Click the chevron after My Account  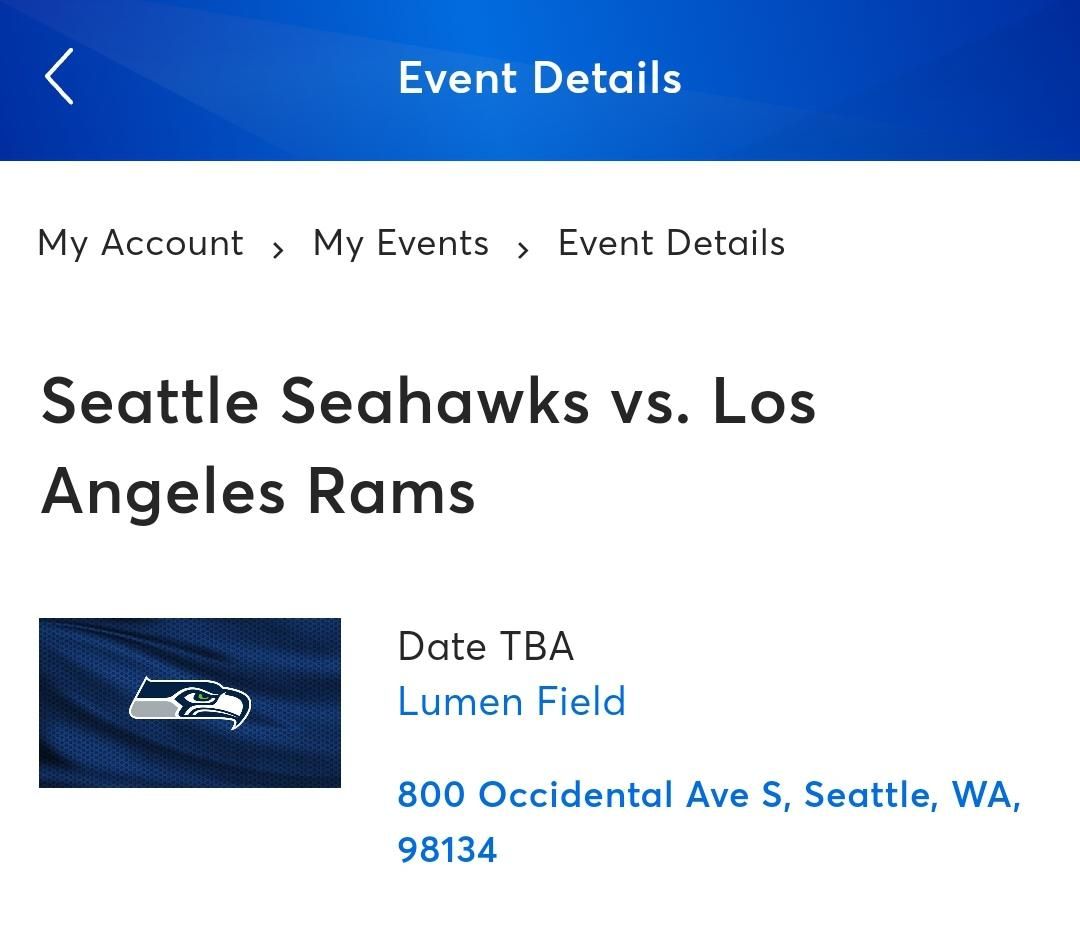click(278, 250)
